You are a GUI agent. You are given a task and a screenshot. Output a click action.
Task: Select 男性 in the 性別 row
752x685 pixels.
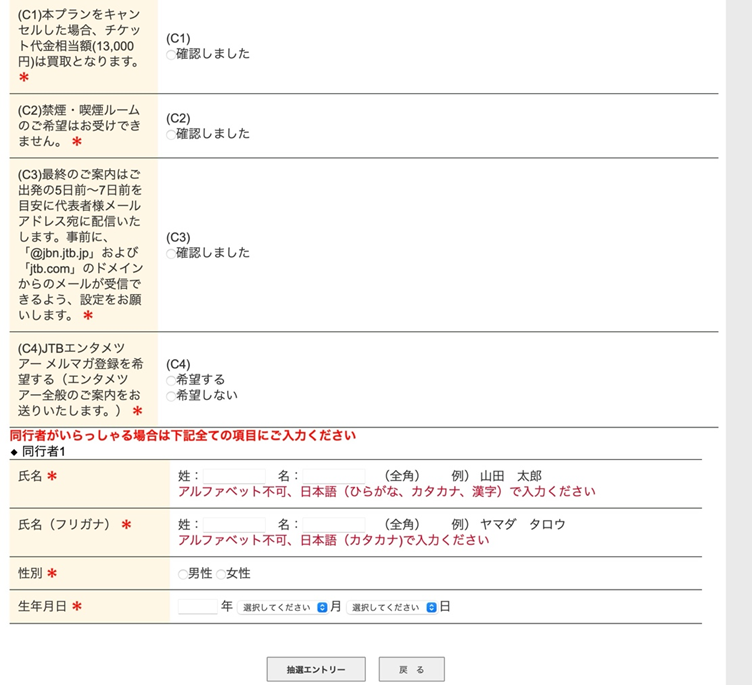click(x=182, y=574)
